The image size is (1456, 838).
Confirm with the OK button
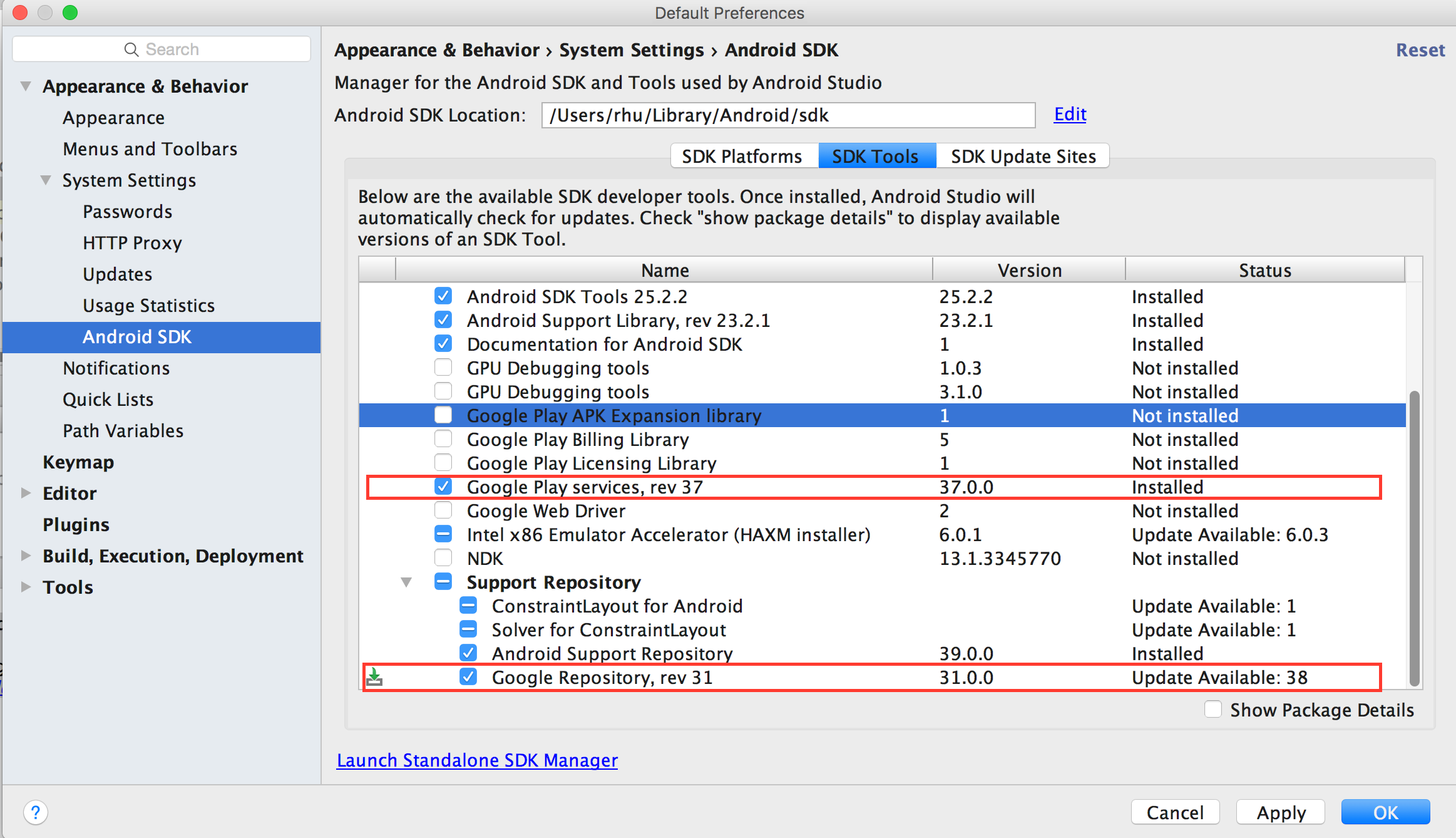tap(1385, 812)
